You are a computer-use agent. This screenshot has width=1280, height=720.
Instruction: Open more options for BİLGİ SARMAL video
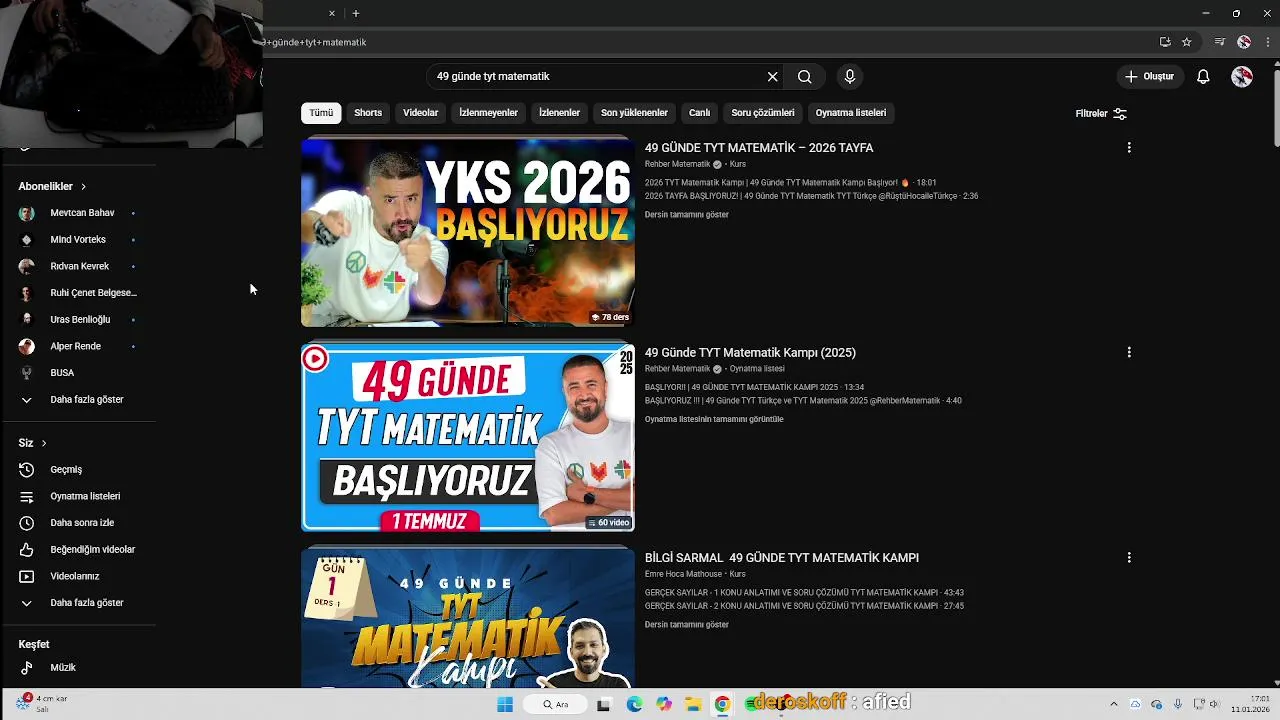pyautogui.click(x=1129, y=557)
